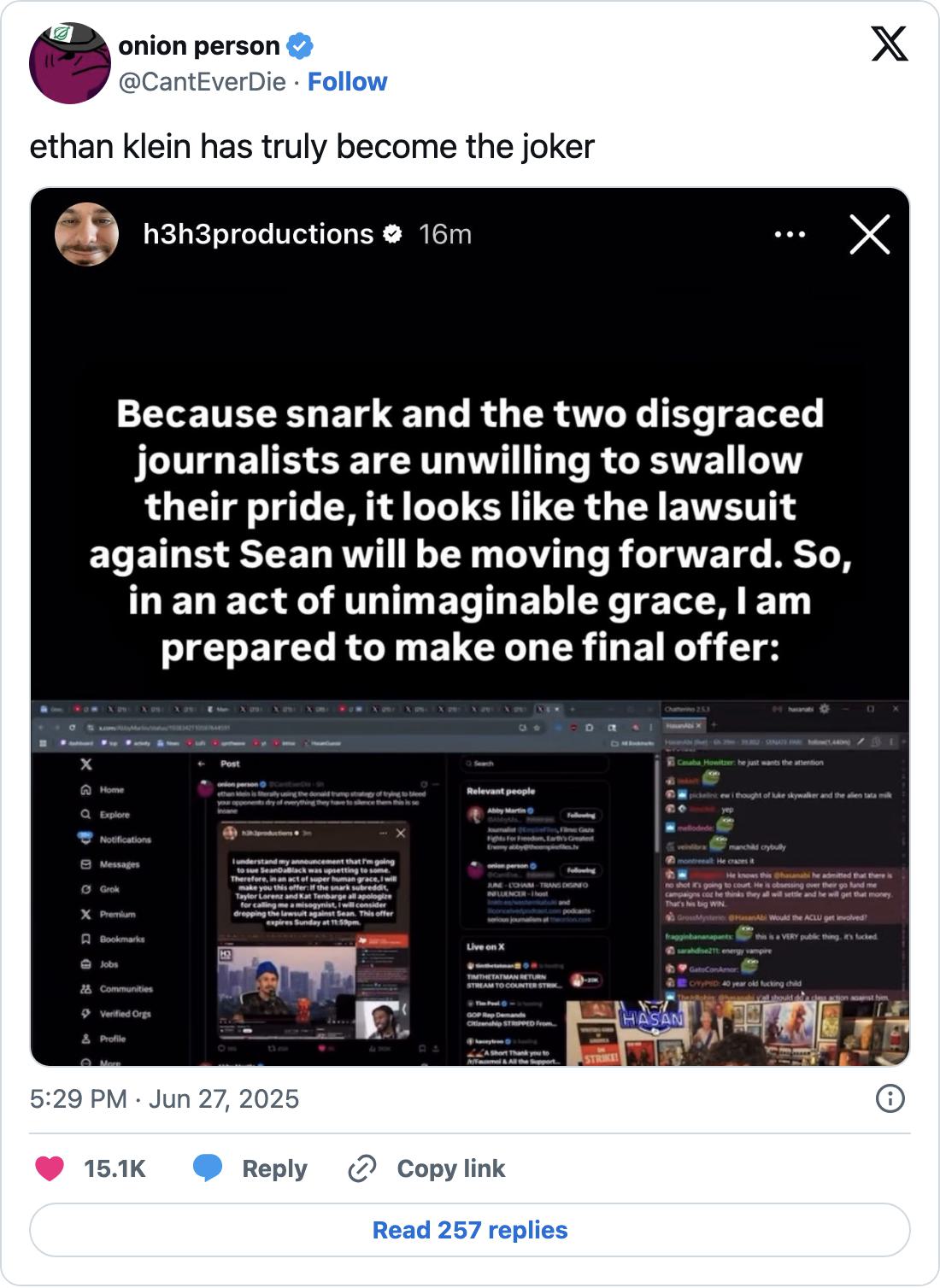Click the blue reply bubble icon
Viewport: 940px width, 1288px height.
[x=208, y=1168]
